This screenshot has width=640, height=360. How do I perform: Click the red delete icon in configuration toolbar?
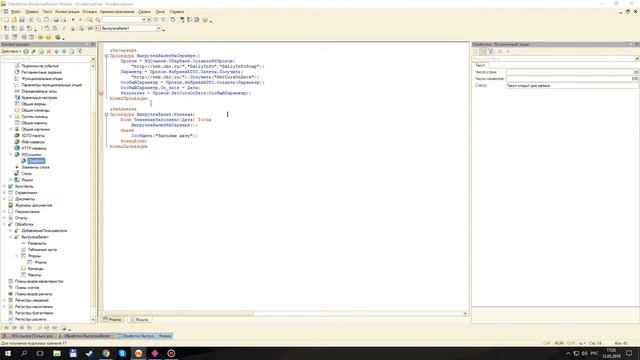(x=49, y=51)
